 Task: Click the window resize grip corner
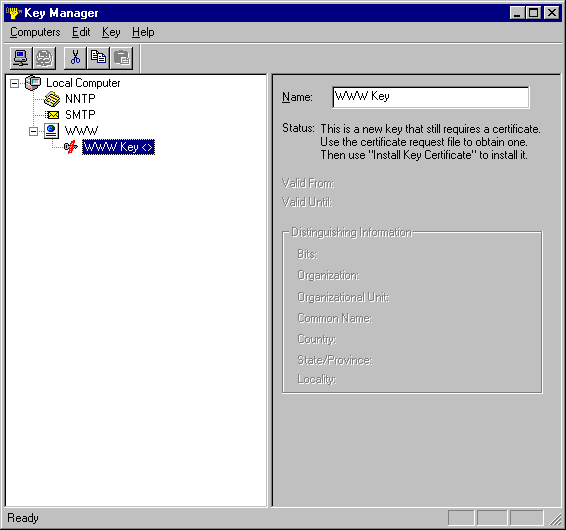pyautogui.click(x=555, y=519)
